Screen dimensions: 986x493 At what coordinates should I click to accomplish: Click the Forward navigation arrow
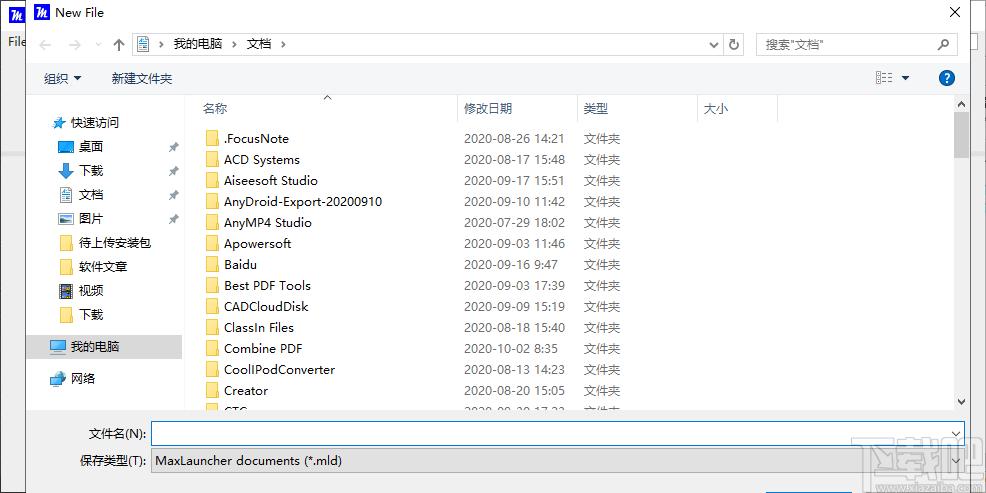click(75, 45)
